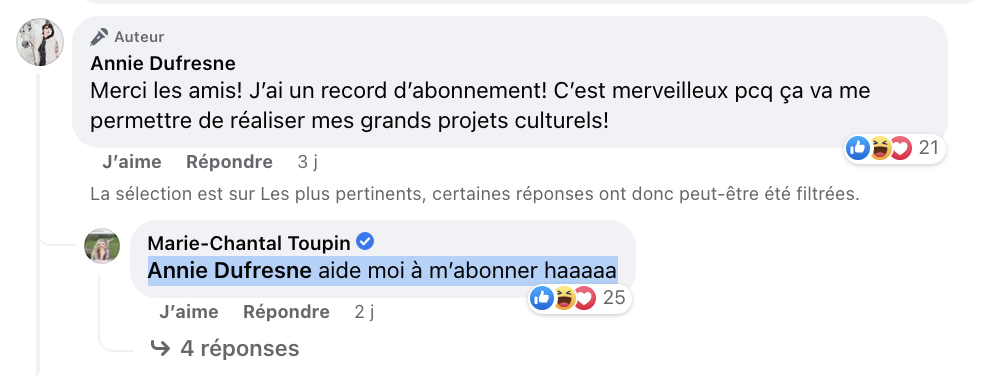The image size is (1008, 376).
Task: Click the Auteur microphone badge icon
Action: point(99,37)
